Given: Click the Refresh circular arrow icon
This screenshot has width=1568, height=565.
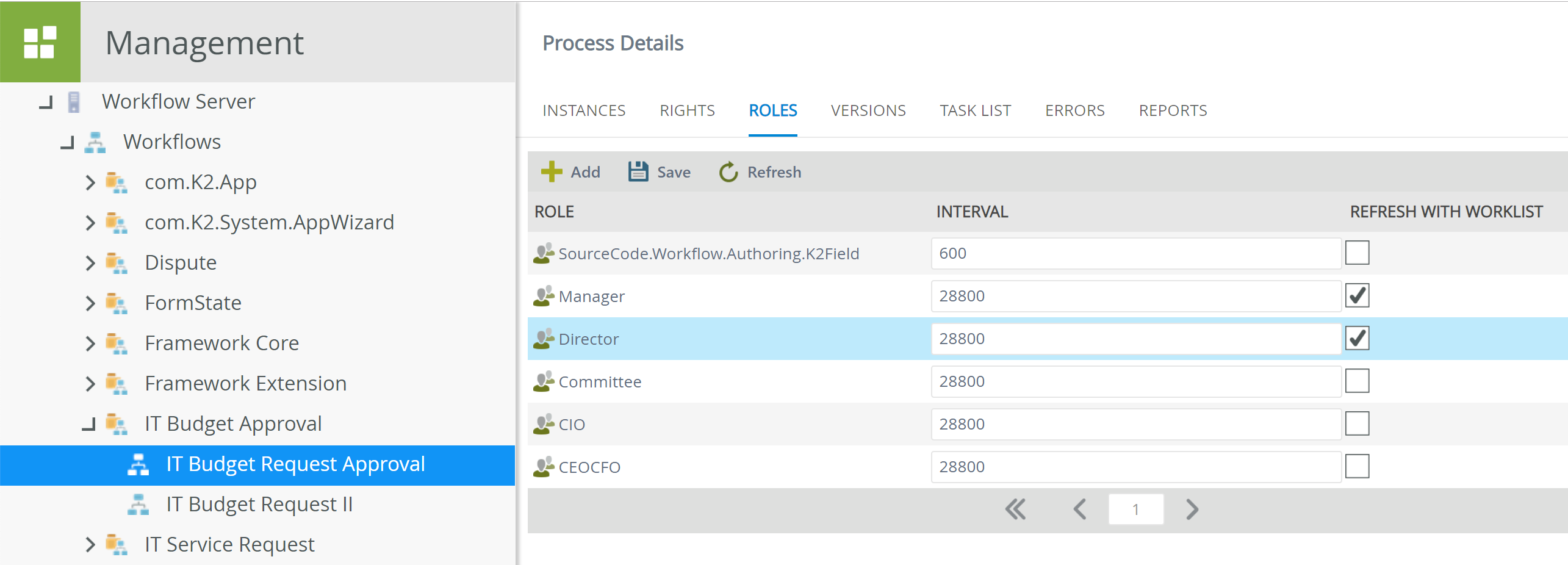Looking at the screenshot, I should 728,171.
